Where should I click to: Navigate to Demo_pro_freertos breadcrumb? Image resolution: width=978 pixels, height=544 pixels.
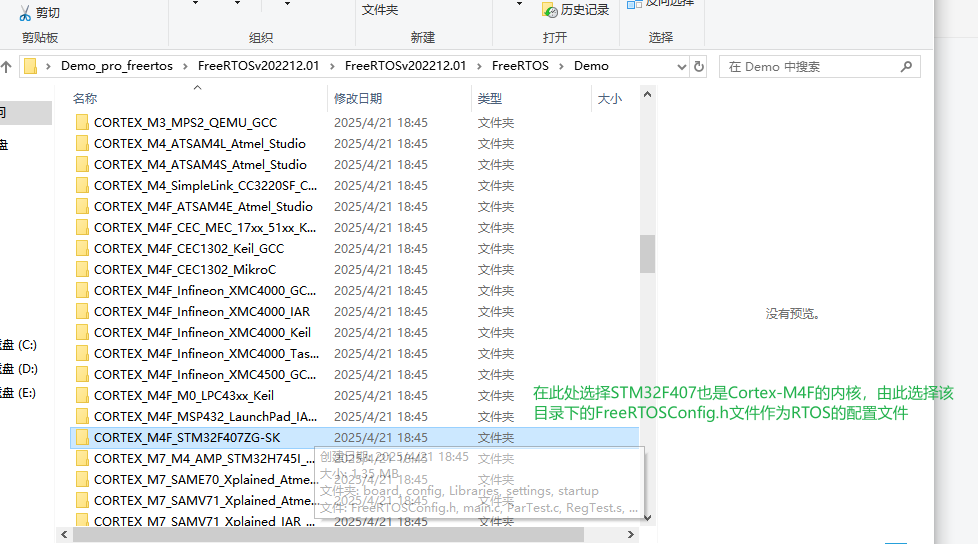point(117,66)
